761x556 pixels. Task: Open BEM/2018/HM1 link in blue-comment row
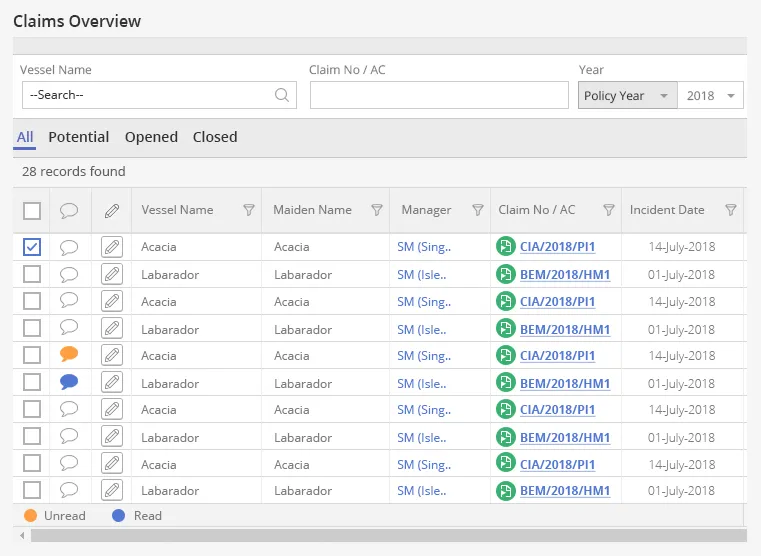point(565,384)
